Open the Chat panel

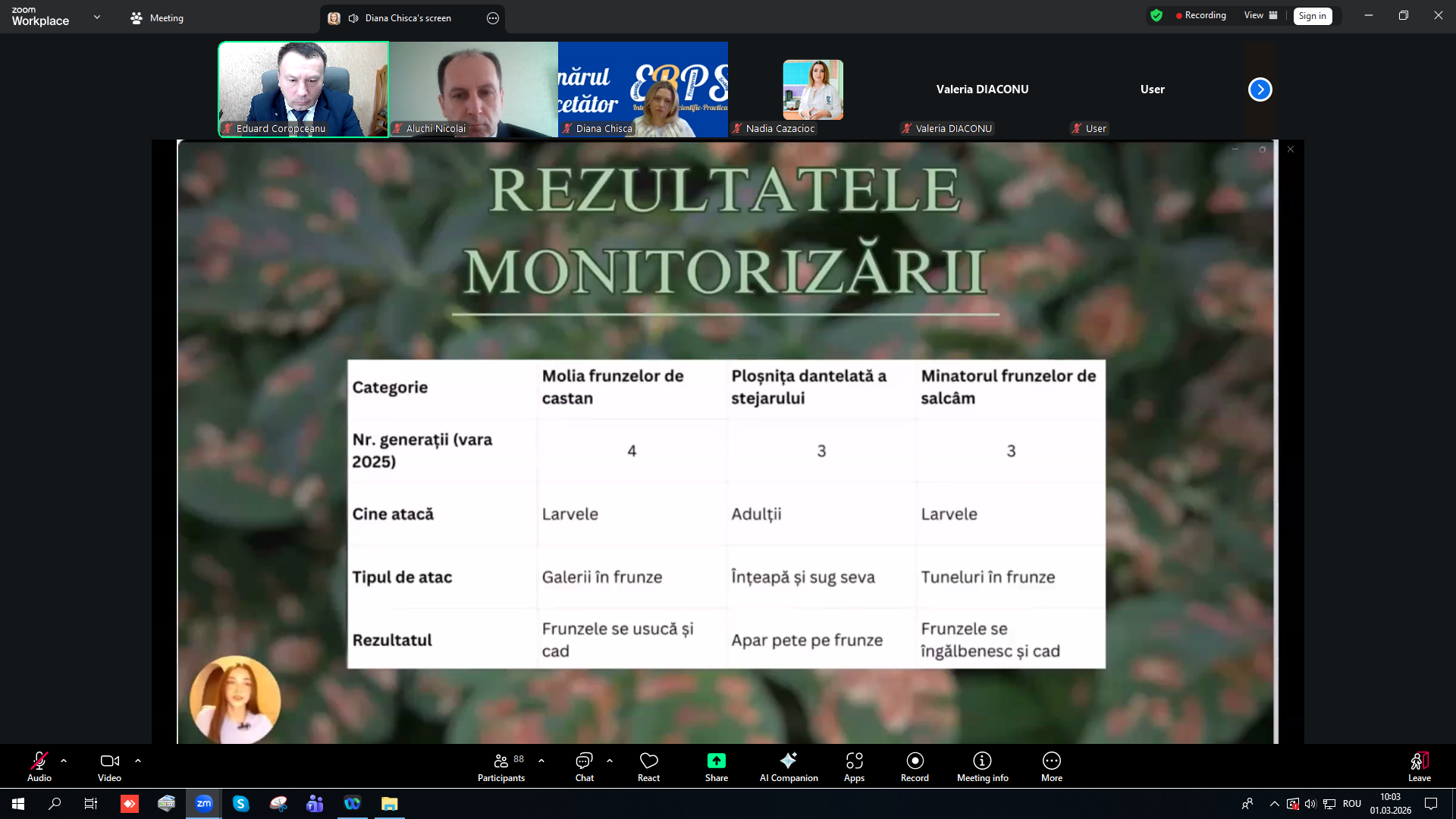click(x=584, y=765)
